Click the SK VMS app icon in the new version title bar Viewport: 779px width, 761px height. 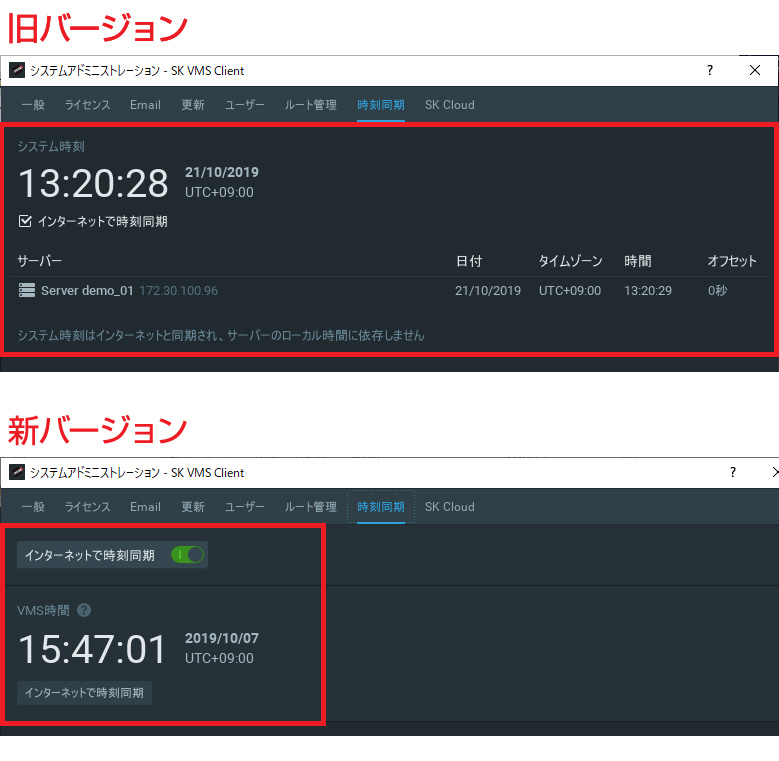pyautogui.click(x=17, y=472)
